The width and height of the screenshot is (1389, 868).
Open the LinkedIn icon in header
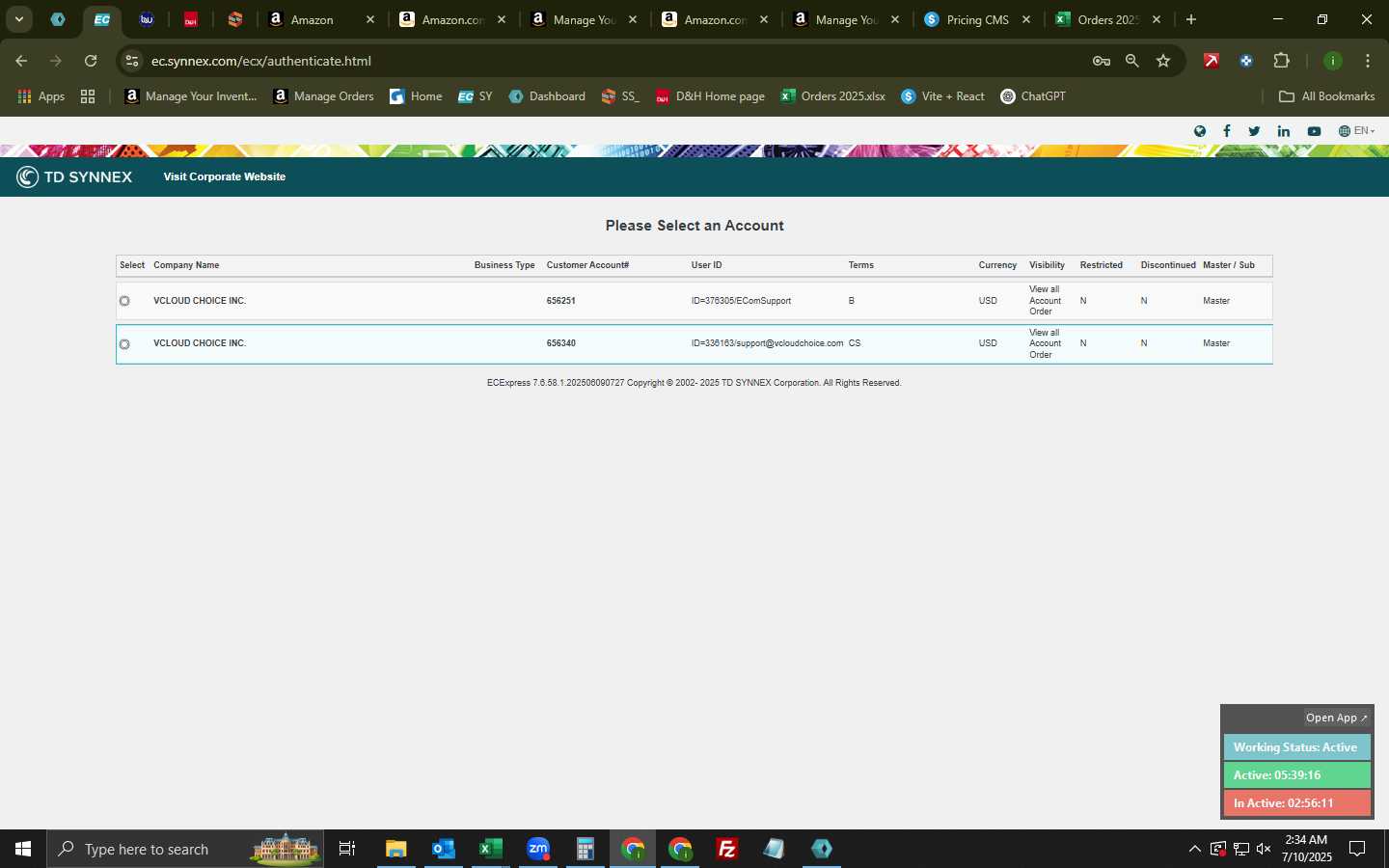1284,131
